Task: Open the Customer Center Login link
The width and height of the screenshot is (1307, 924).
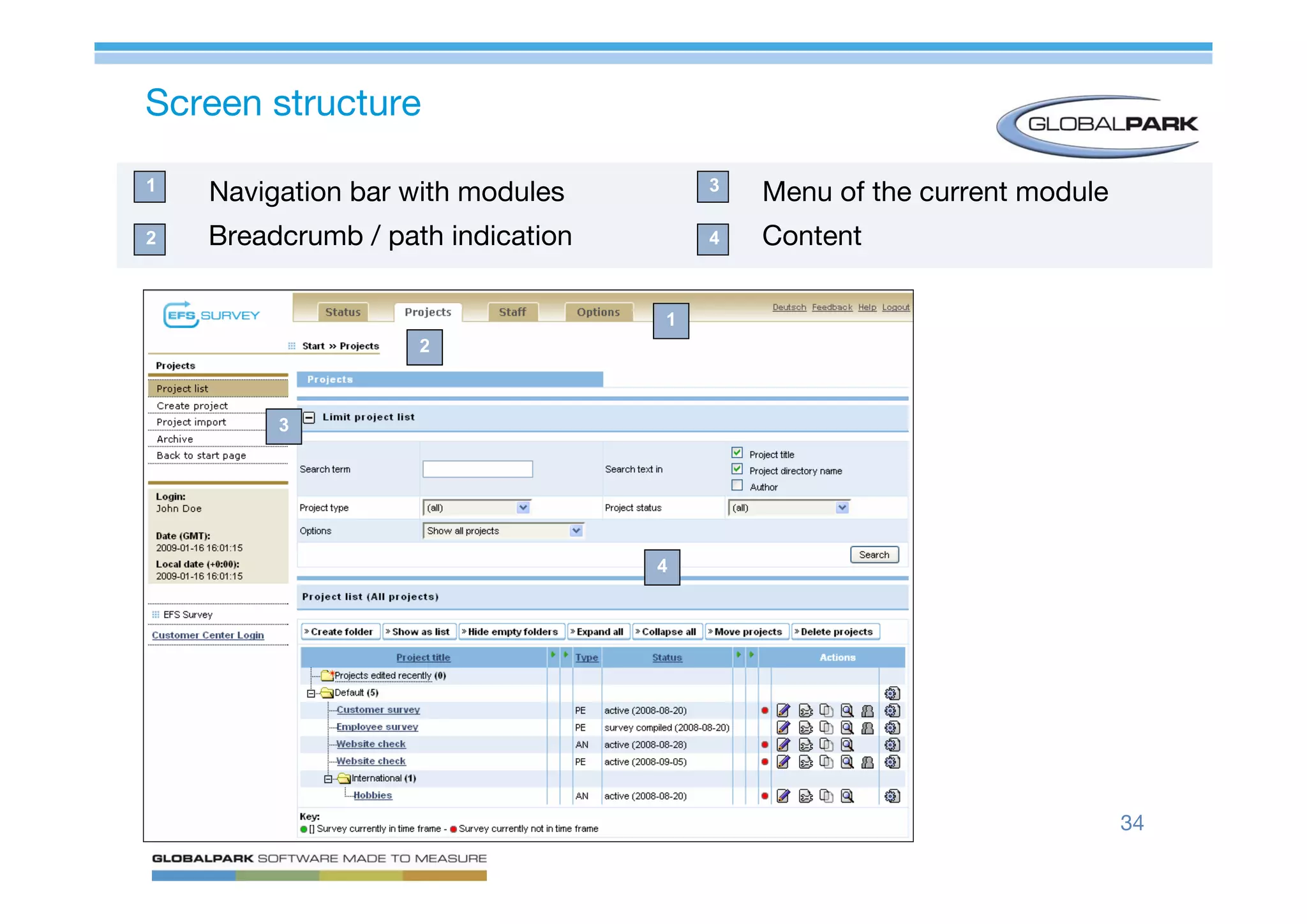Action: (207, 635)
